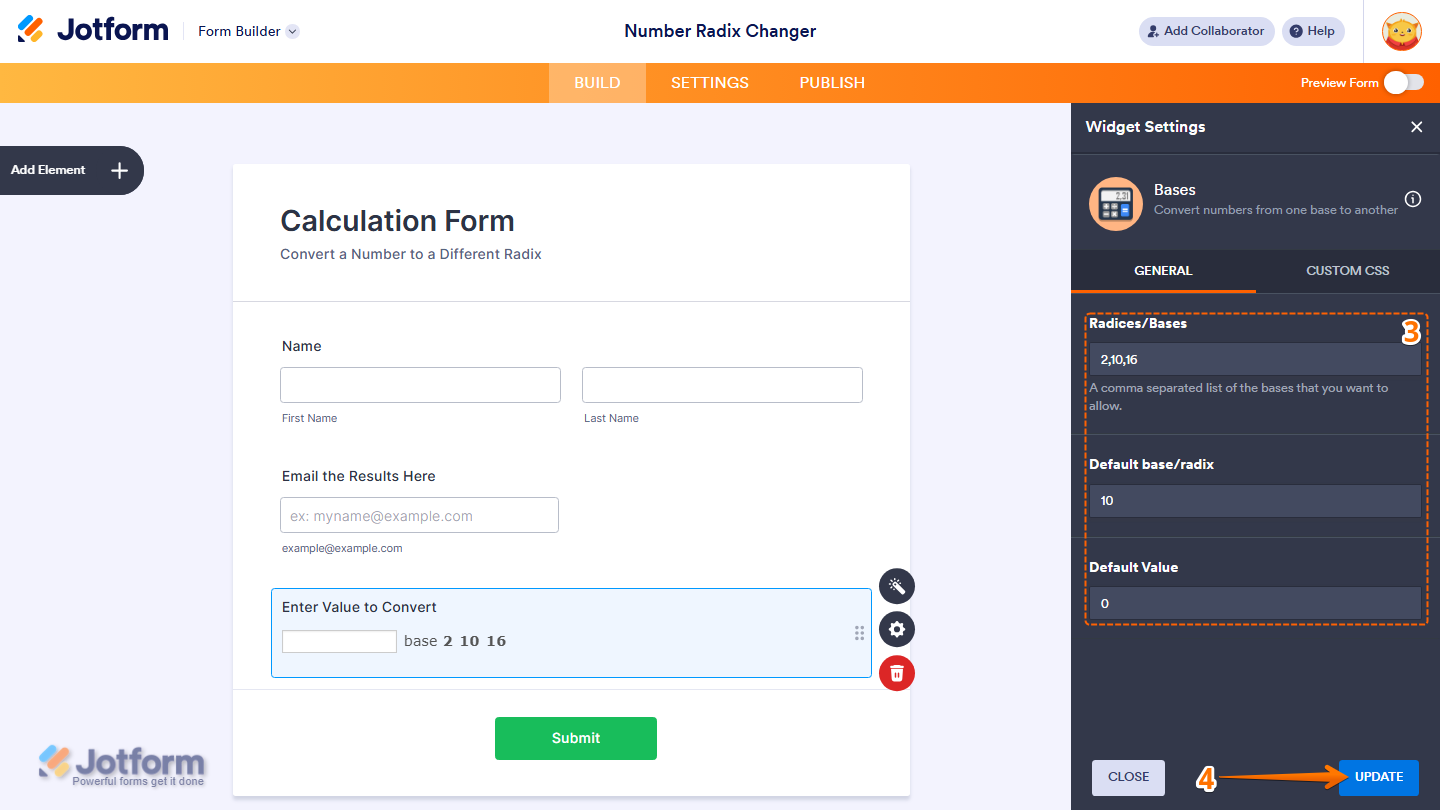The height and width of the screenshot is (810, 1440).
Task: Open Help from the top bar
Action: [x=1313, y=31]
